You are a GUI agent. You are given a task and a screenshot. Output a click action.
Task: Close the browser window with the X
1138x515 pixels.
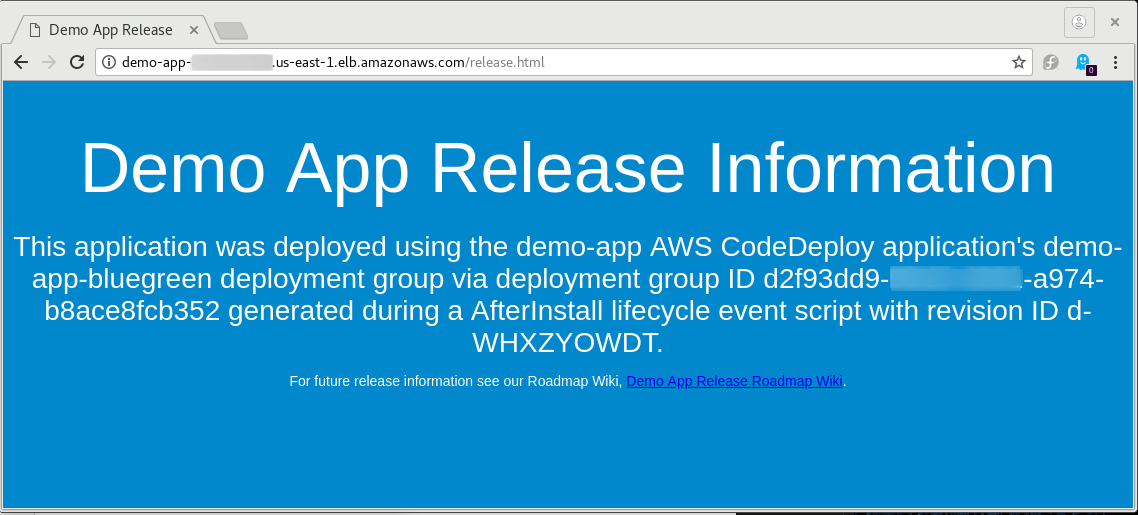[1115, 22]
